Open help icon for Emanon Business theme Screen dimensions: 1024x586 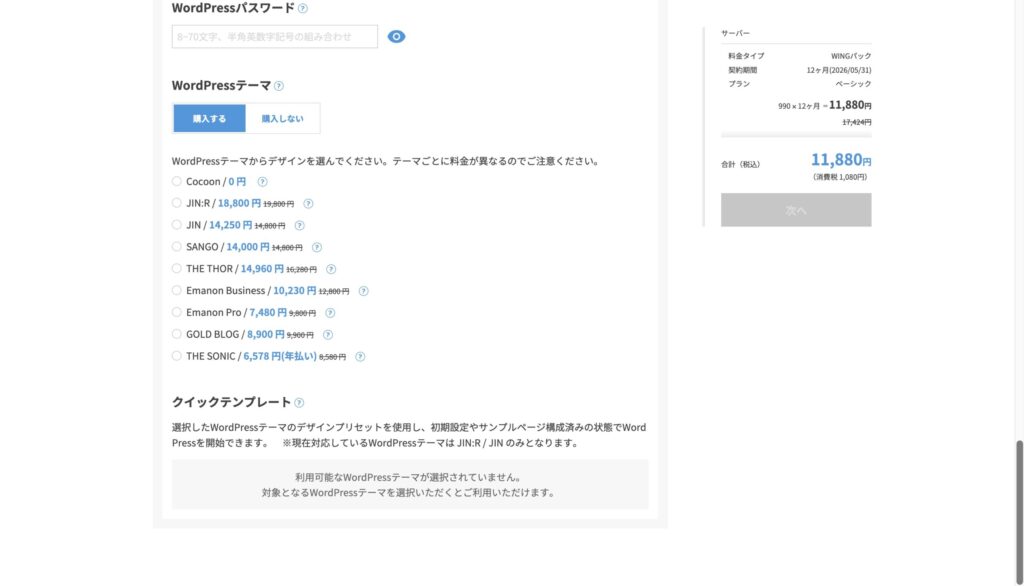[364, 291]
